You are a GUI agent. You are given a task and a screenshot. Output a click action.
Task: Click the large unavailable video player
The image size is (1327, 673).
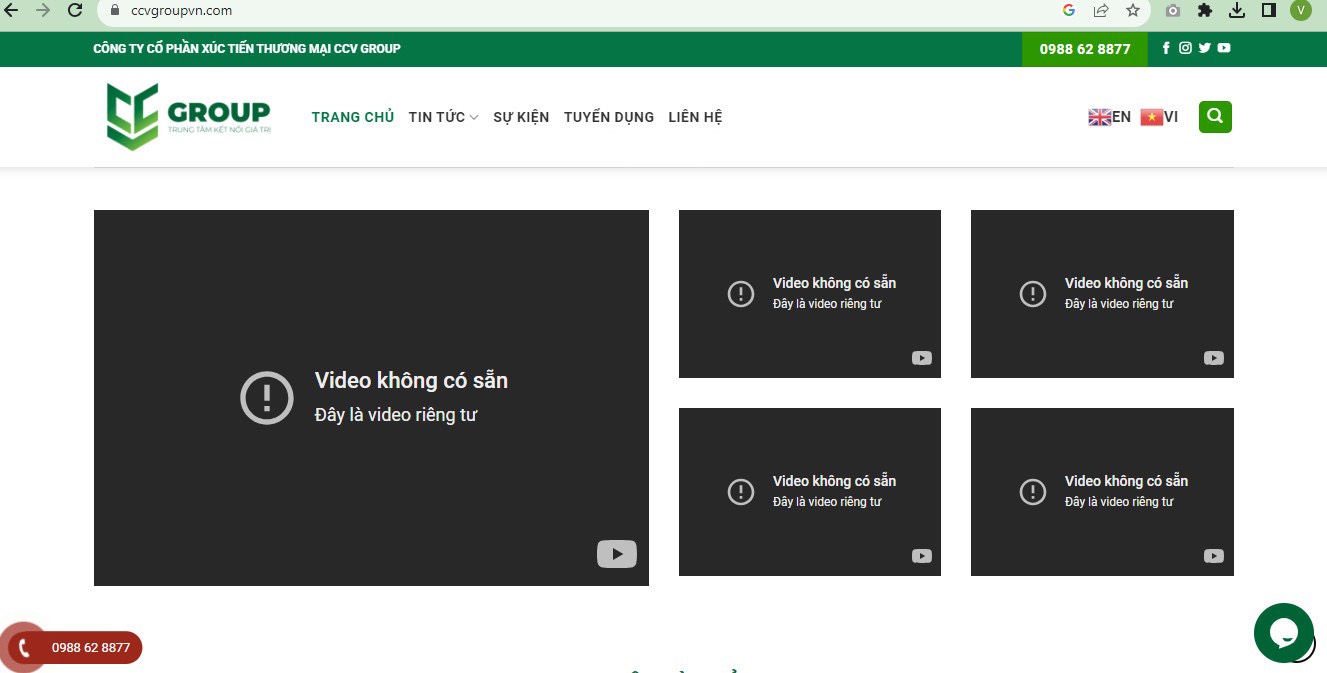(371, 397)
